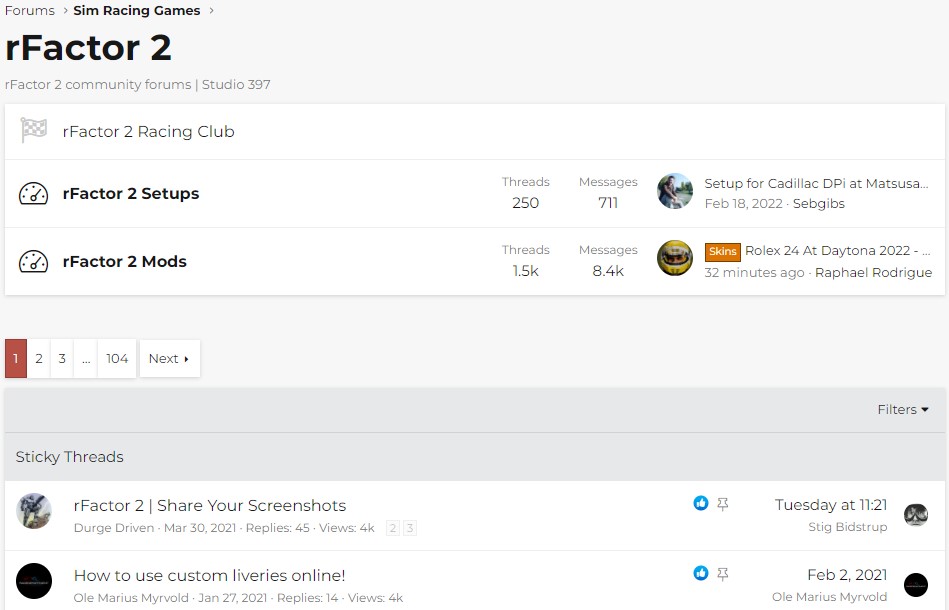
Task: Click the like icon on Share Your Screenshots thread
Action: [x=701, y=503]
